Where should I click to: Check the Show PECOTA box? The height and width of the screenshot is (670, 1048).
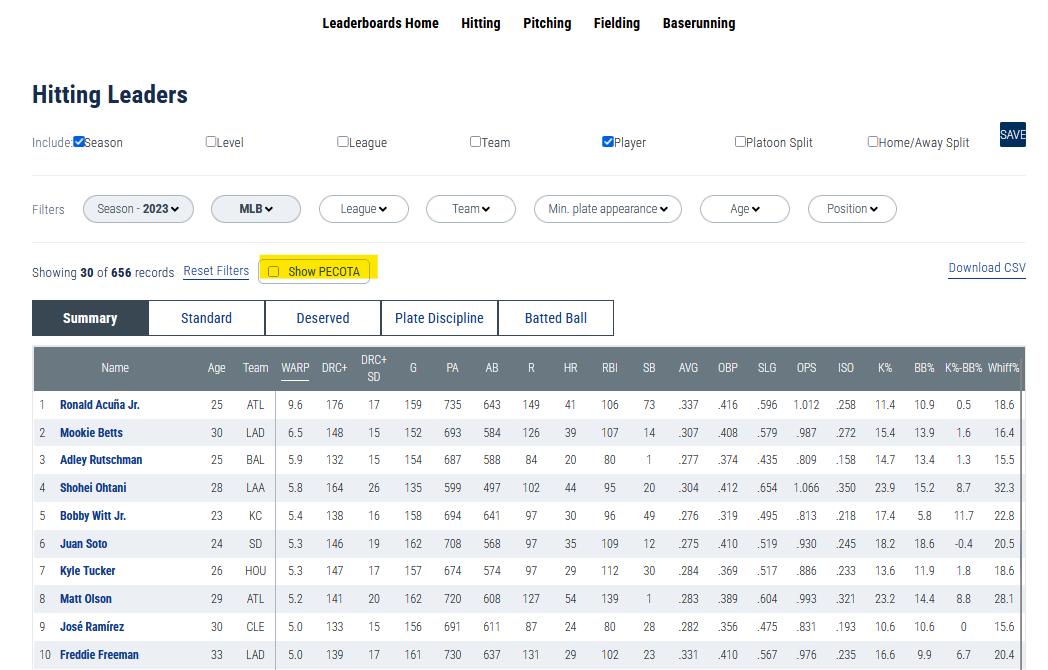click(x=273, y=271)
